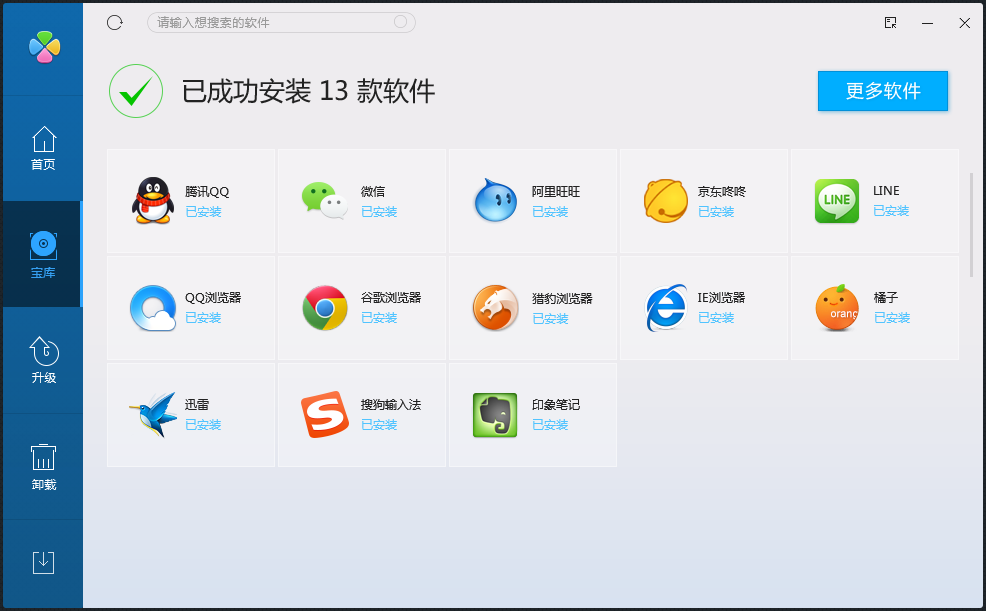Screen dimensions: 986x611
Task: Click the vertical scrollbar on right edge
Action: (972, 225)
